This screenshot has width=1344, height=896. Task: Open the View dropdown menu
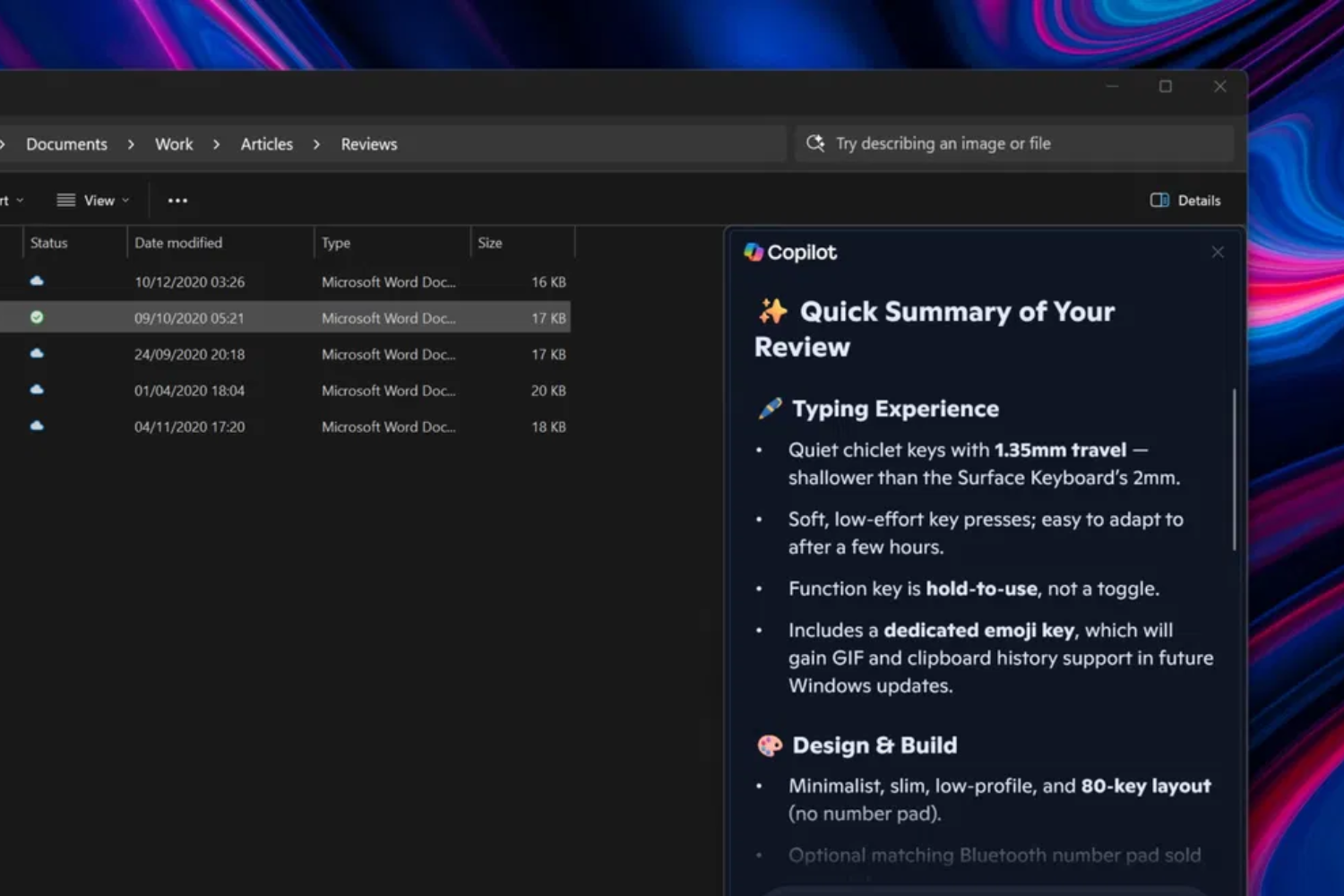tap(93, 201)
